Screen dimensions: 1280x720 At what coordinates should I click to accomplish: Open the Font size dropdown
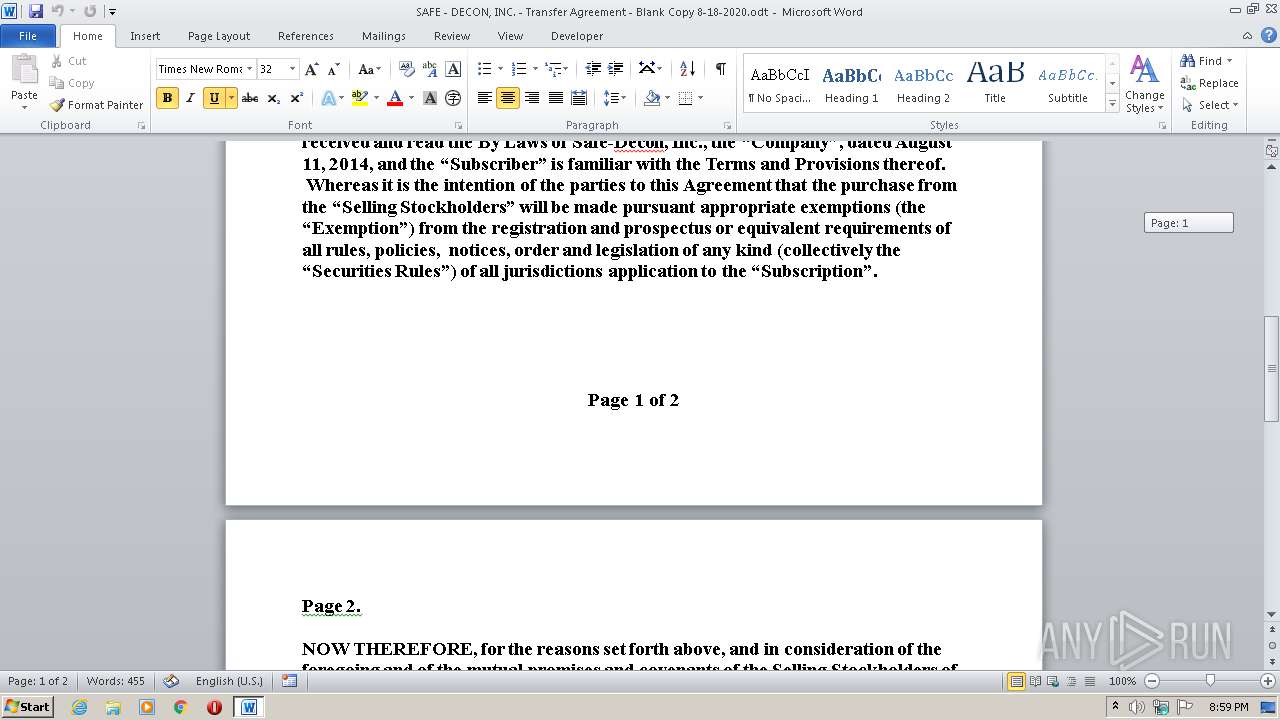click(x=292, y=69)
